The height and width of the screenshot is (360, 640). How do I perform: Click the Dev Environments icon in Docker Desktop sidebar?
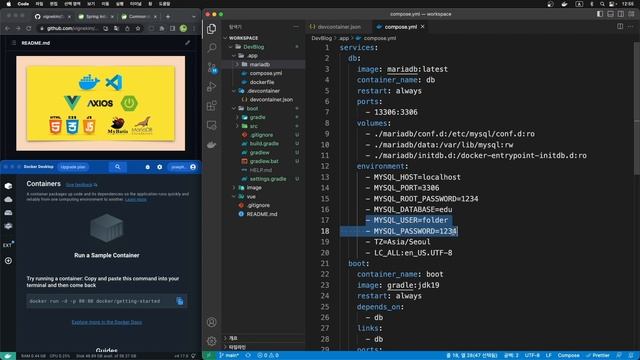(x=8, y=226)
